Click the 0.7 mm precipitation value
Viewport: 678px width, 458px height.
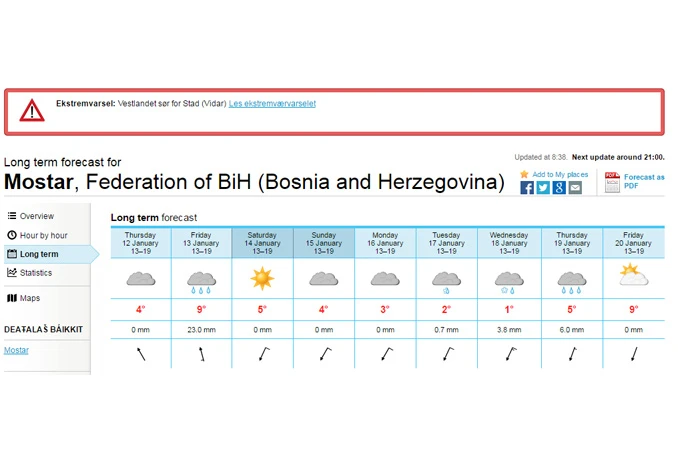tap(447, 330)
